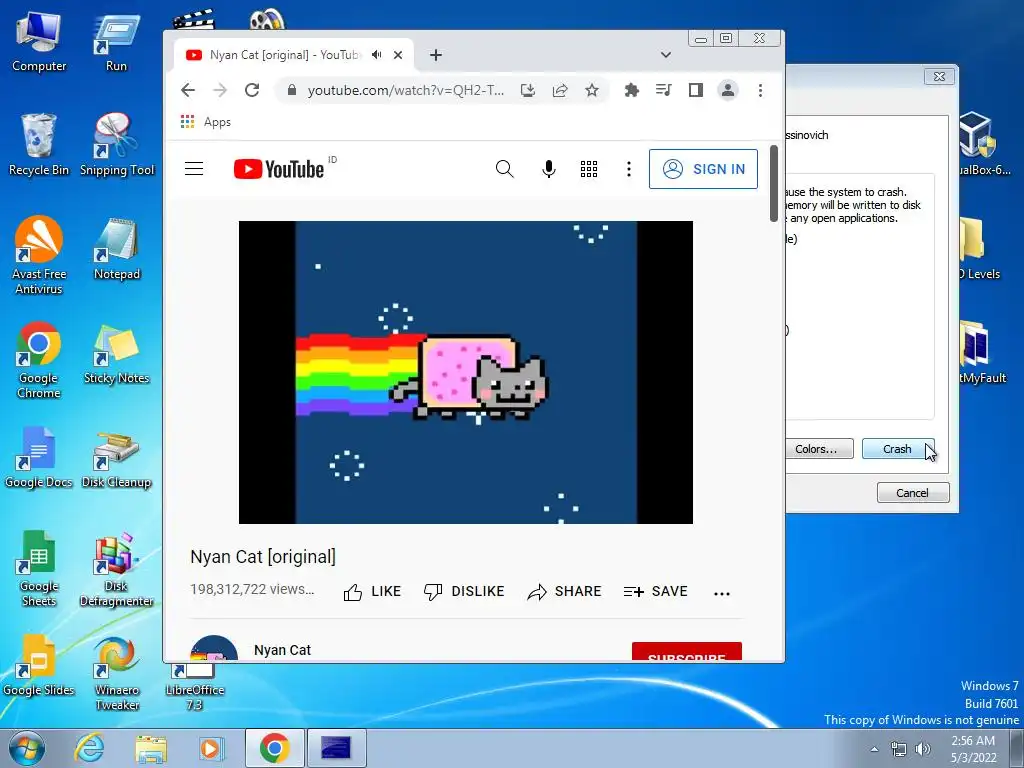Select the Google Docs shortcut
This screenshot has width=1024, height=768.
coord(39,457)
